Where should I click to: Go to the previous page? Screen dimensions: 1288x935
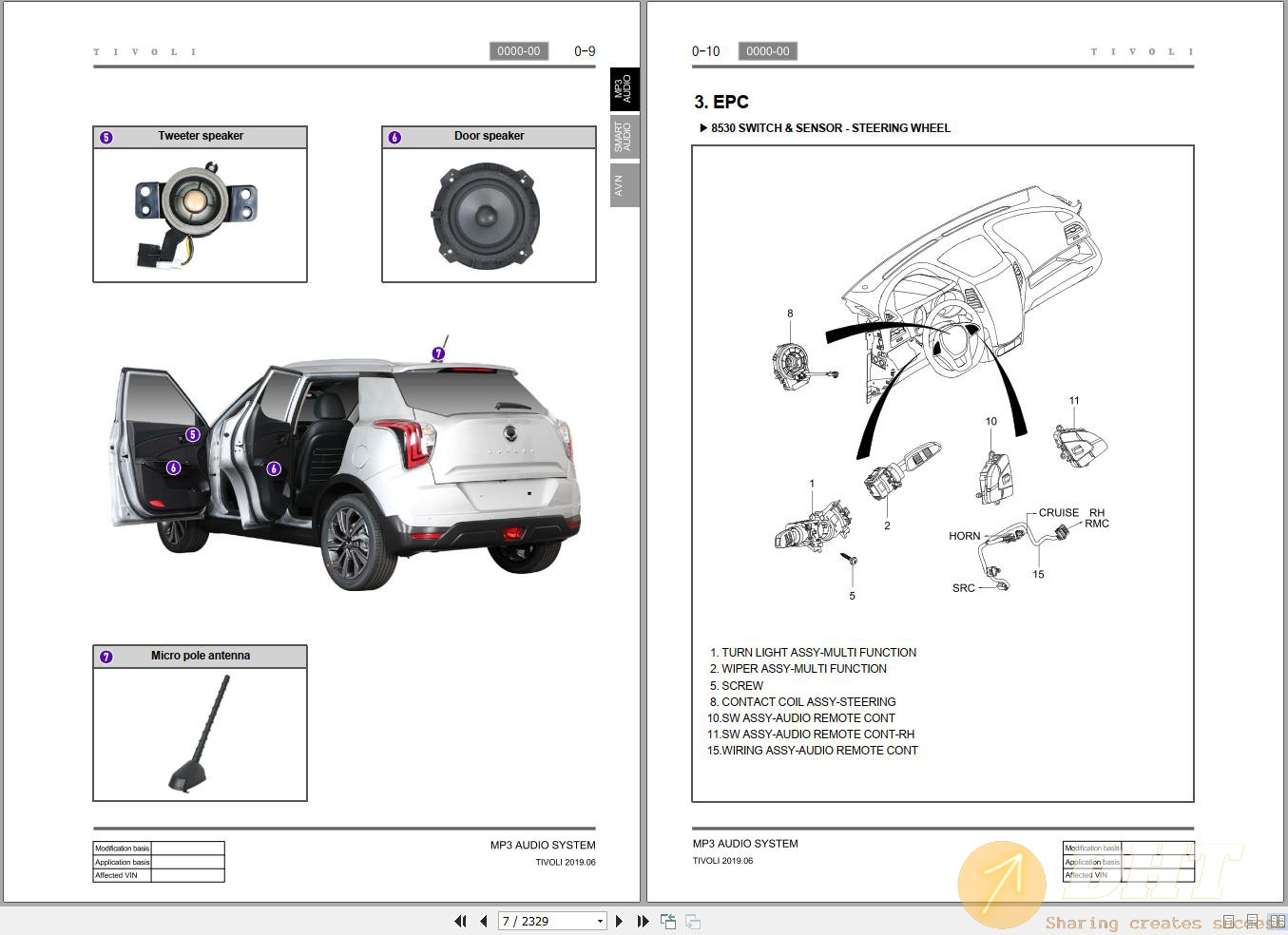484,921
